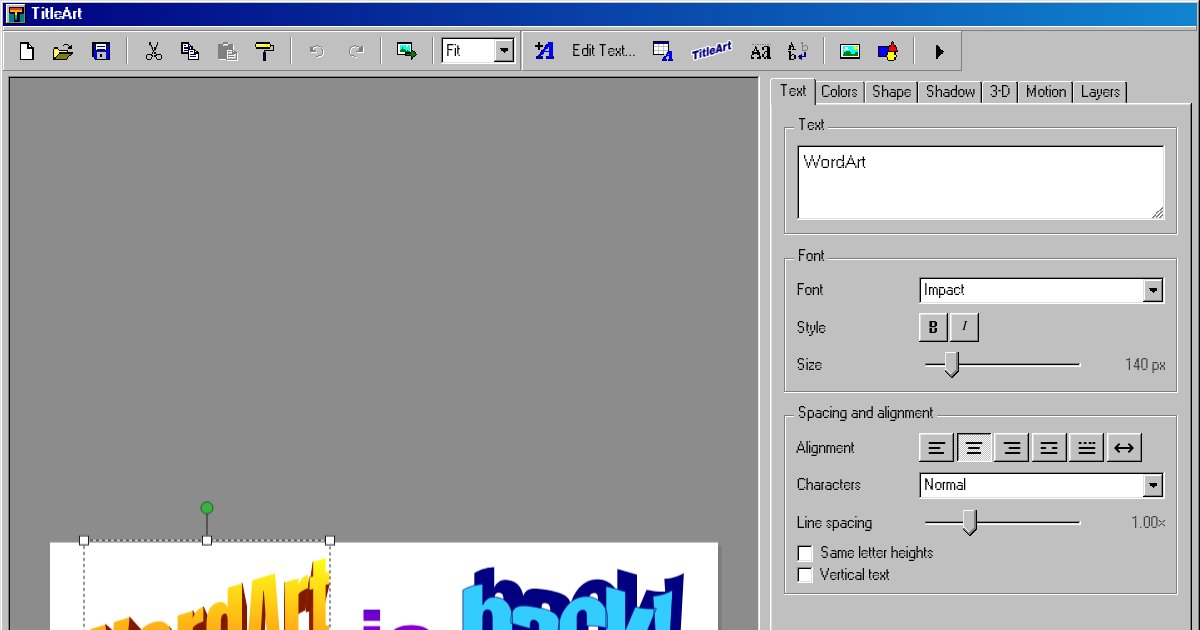
Task: Click the top-center selection handle
Action: coord(207,541)
